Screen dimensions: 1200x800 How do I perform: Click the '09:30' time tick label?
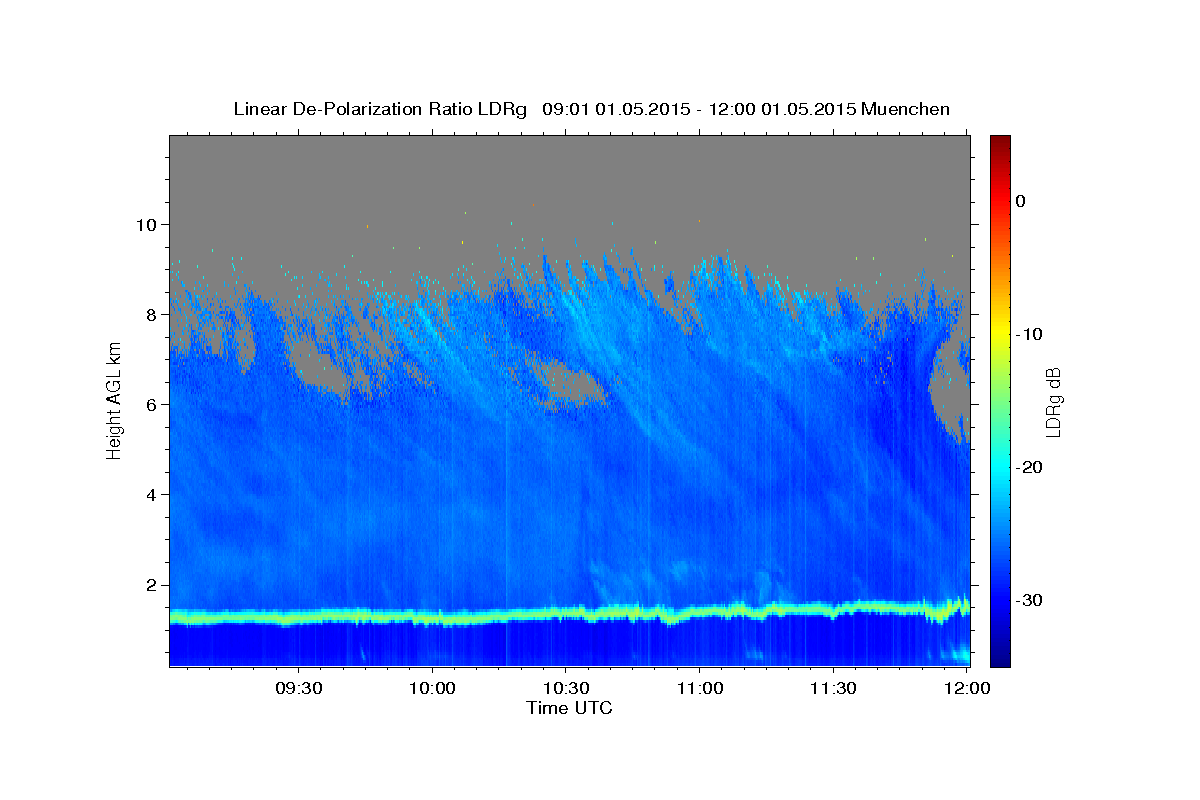(299, 689)
